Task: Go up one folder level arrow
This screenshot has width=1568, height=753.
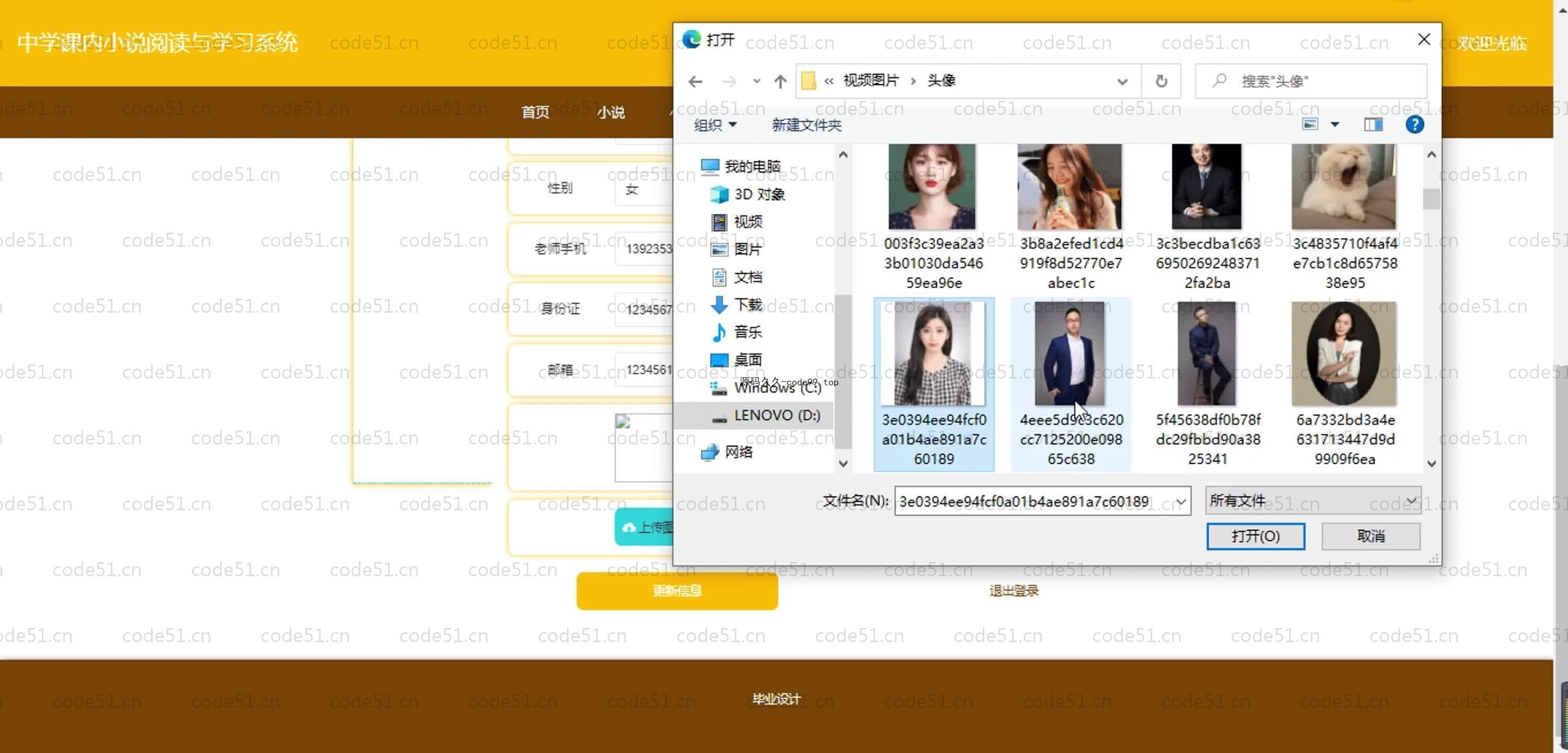Action: pos(780,81)
